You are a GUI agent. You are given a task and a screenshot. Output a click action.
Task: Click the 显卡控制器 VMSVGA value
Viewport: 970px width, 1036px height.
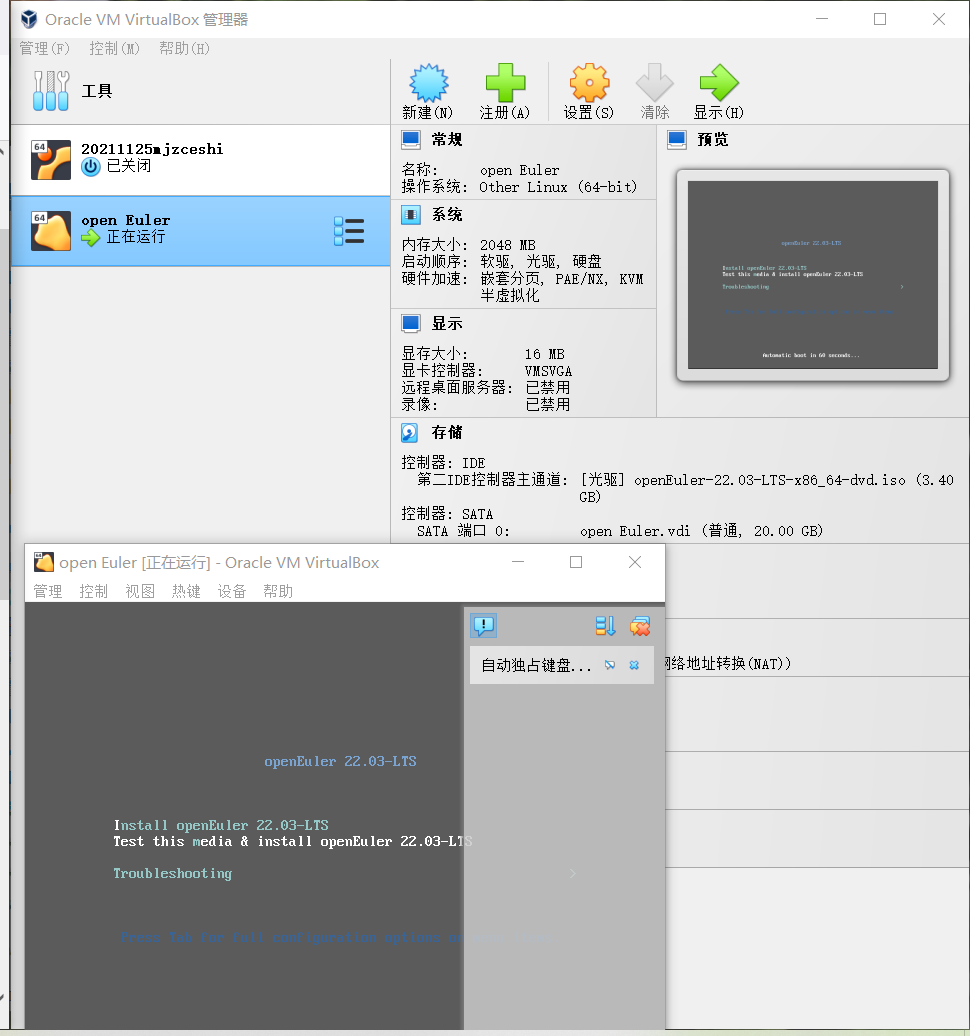click(548, 371)
